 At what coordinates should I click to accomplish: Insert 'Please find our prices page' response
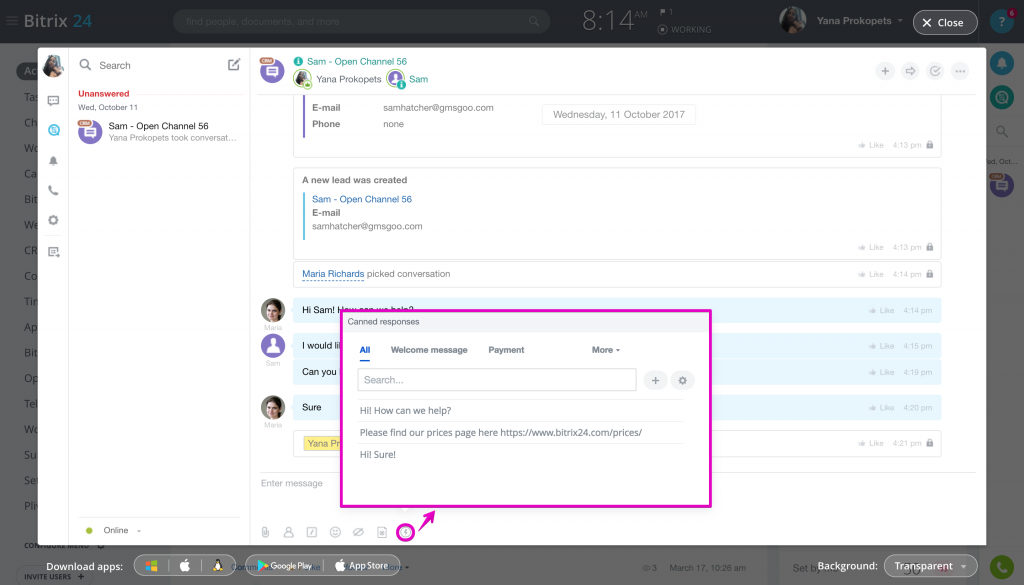[x=520, y=432]
